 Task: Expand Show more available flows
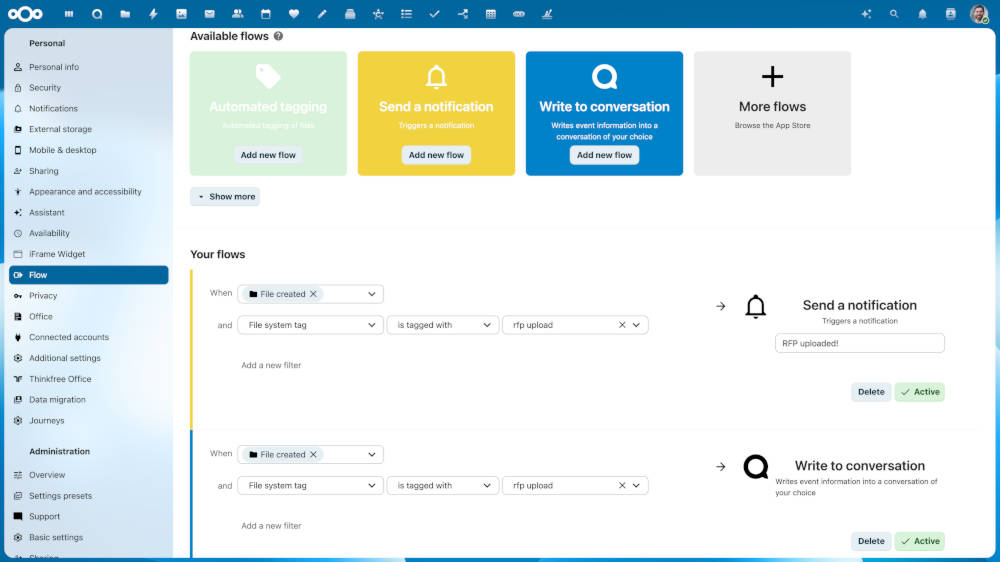pos(225,196)
